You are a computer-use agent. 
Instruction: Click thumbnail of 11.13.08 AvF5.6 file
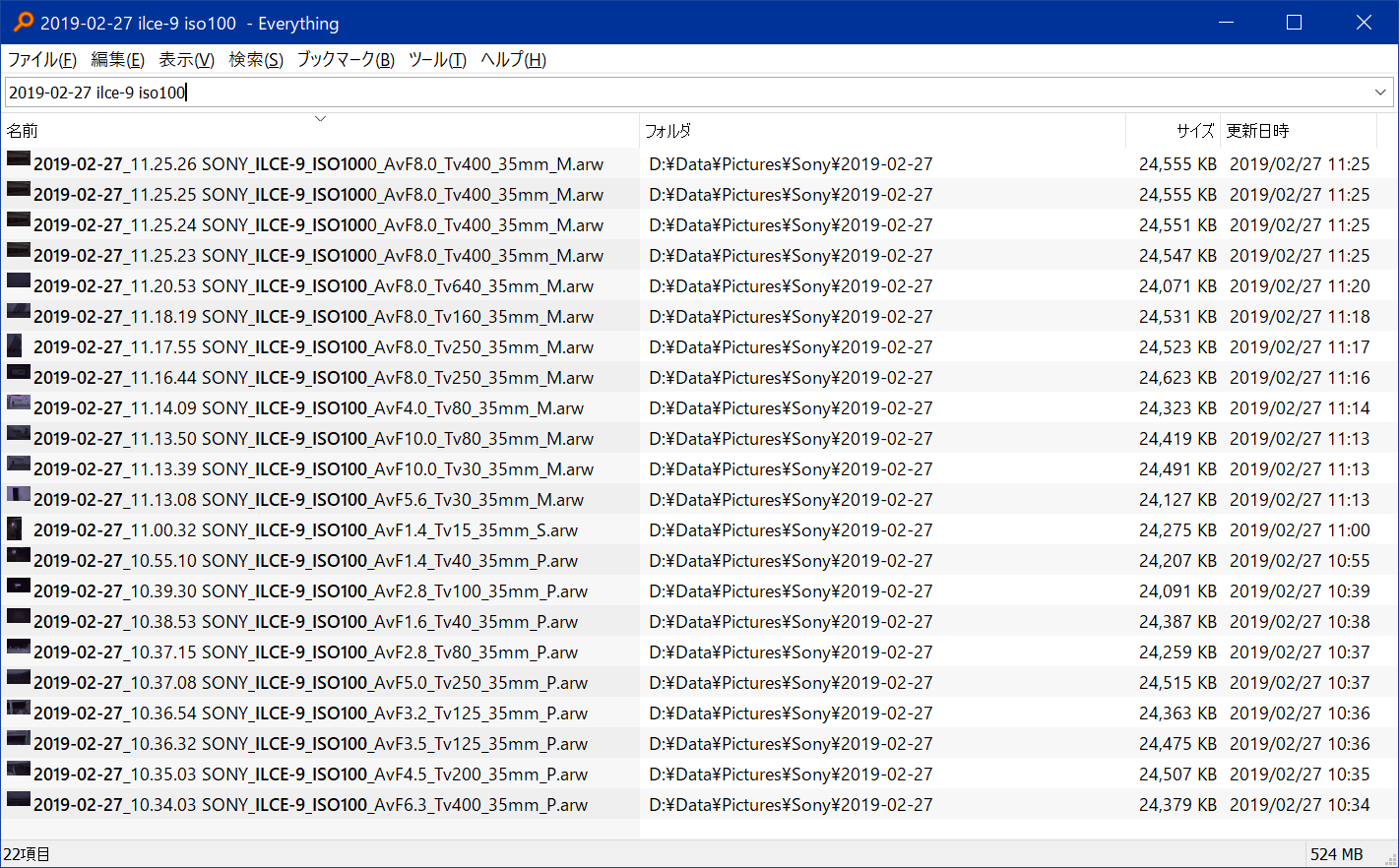coord(18,494)
